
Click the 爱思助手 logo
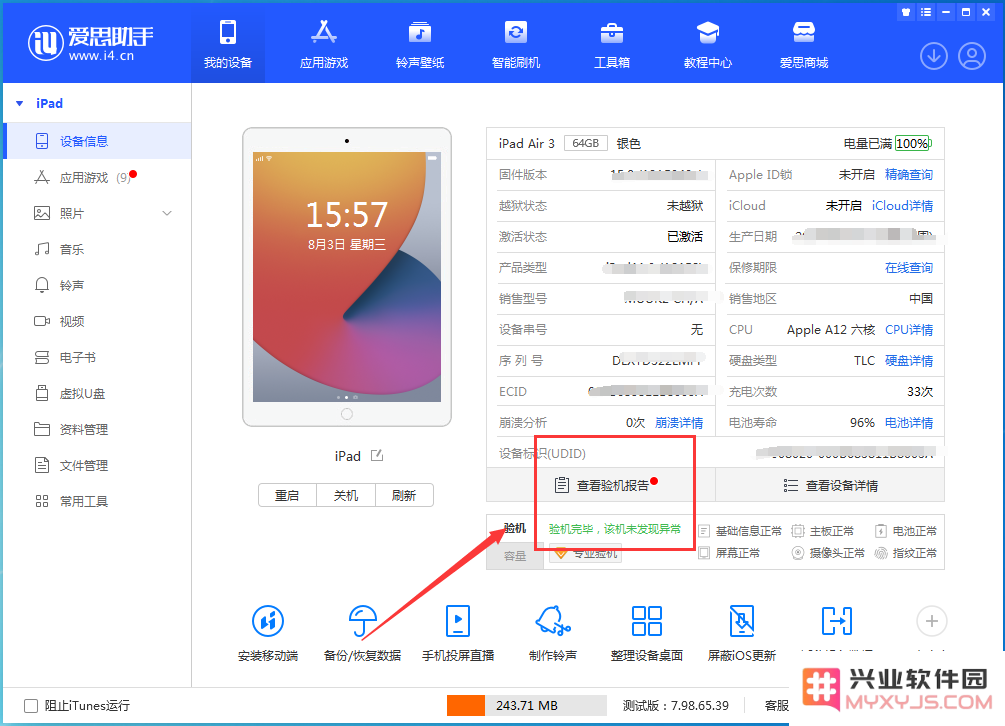[x=90, y=42]
